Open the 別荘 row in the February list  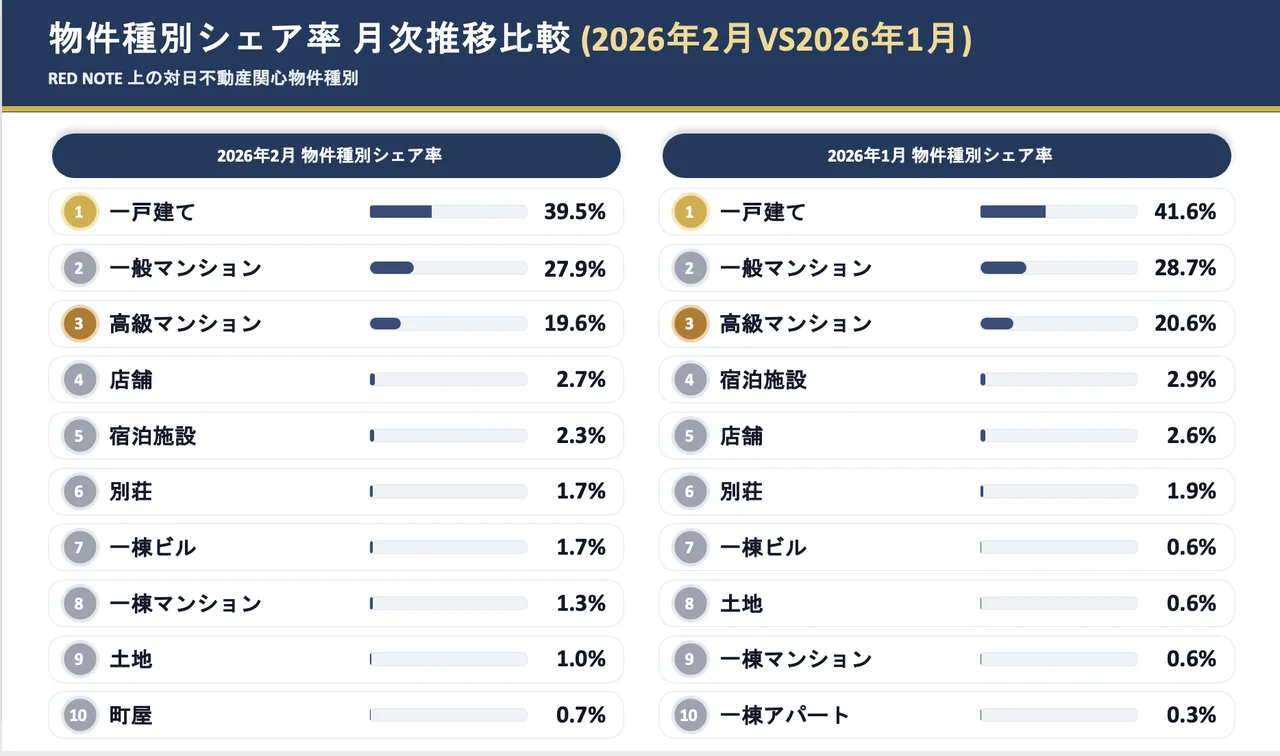tap(336, 491)
